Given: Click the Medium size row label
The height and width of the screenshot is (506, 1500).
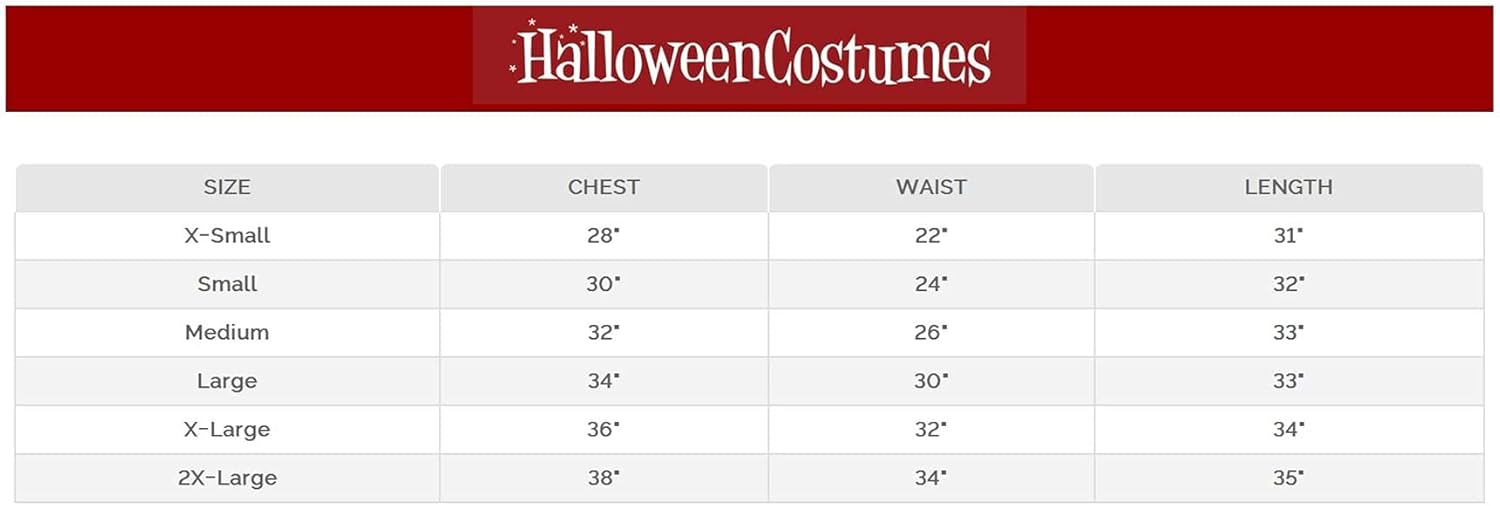Looking at the screenshot, I should (x=227, y=333).
